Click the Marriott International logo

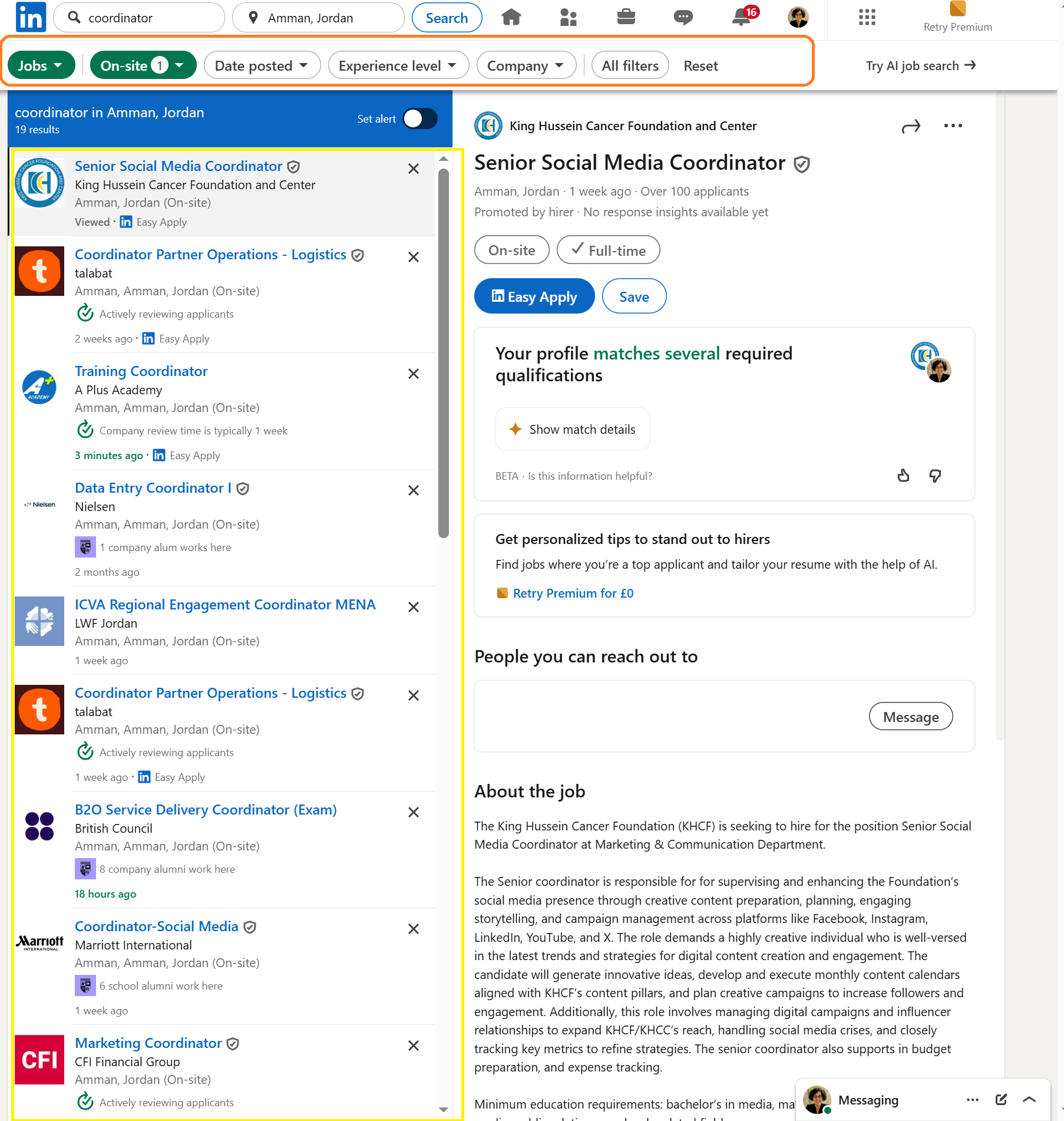39,943
